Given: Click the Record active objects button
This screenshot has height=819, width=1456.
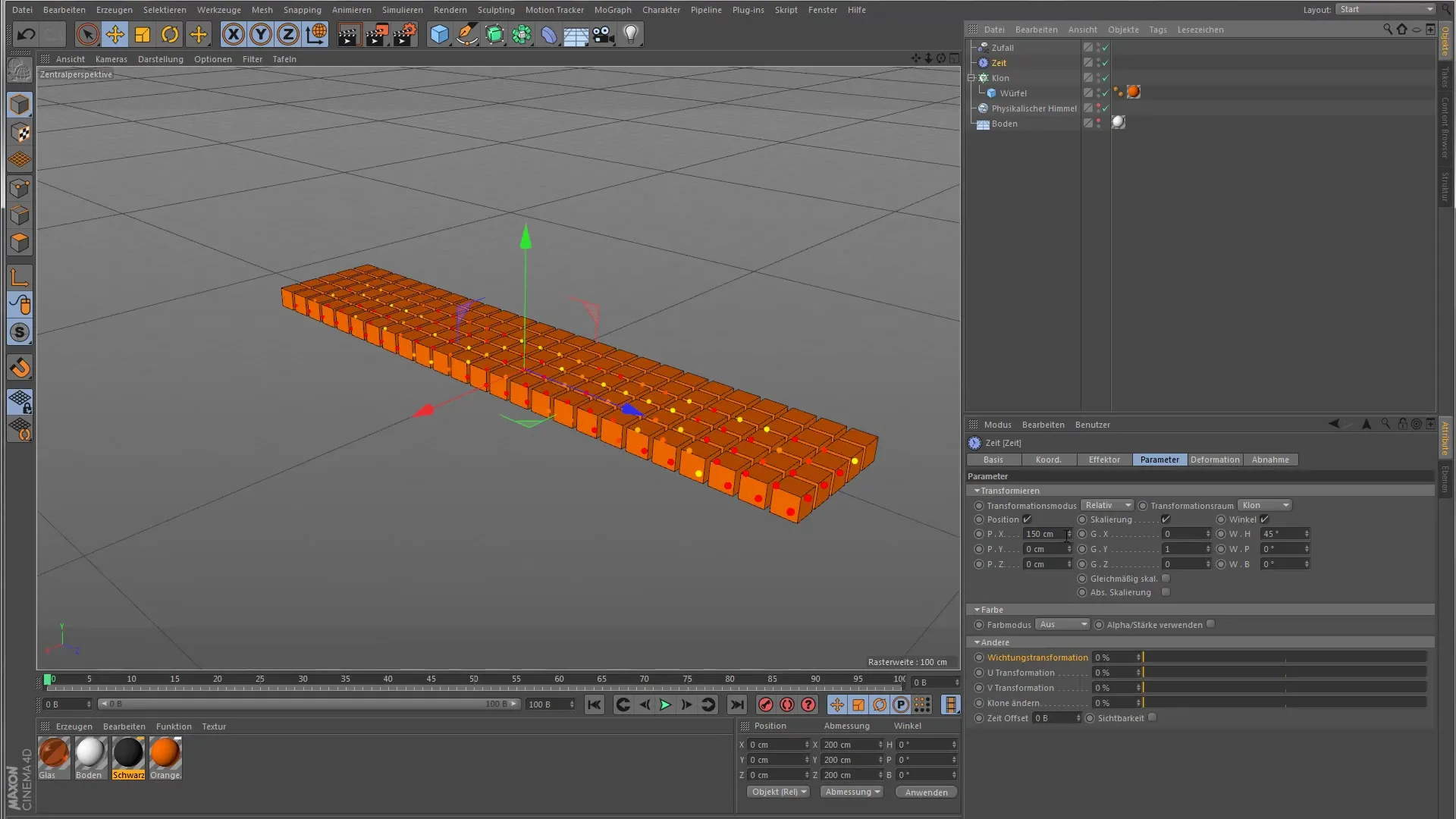Looking at the screenshot, I should click(x=766, y=704).
